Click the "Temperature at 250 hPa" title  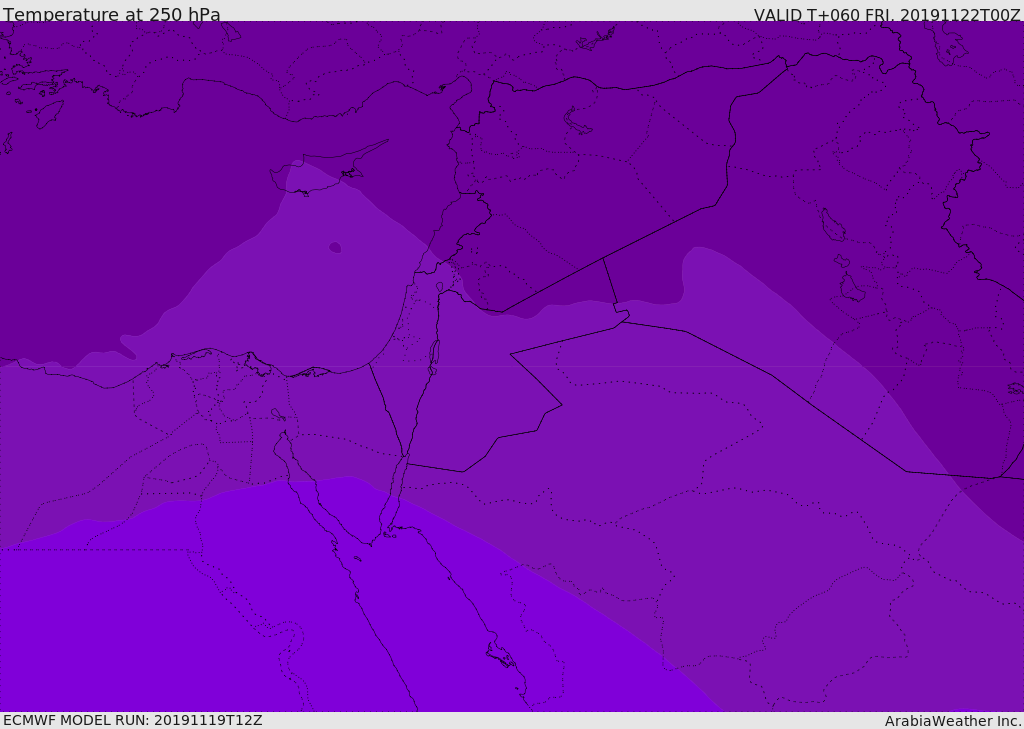[112, 14]
